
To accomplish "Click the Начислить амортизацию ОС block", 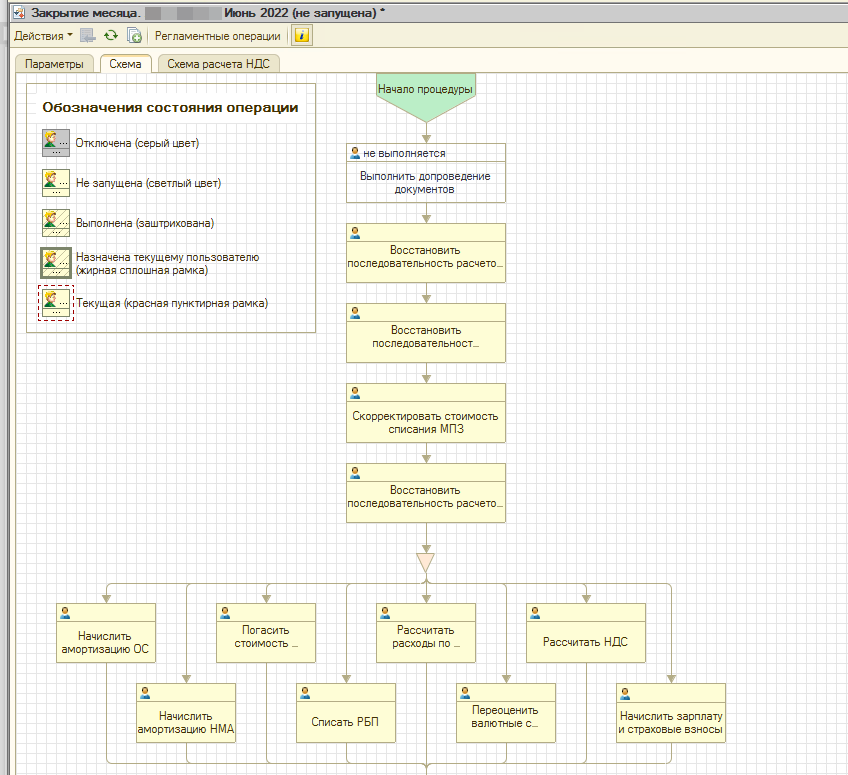I will [106, 641].
